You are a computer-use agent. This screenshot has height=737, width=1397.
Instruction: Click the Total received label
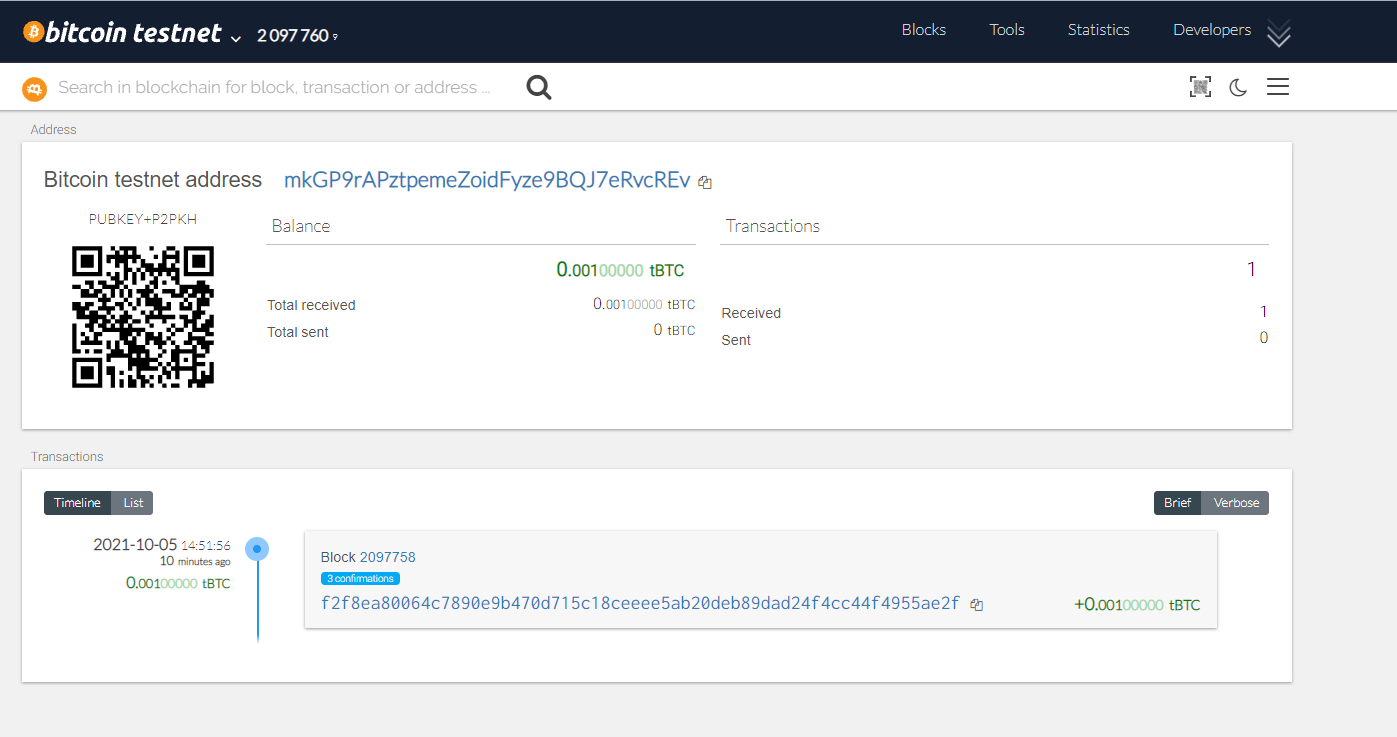point(311,305)
